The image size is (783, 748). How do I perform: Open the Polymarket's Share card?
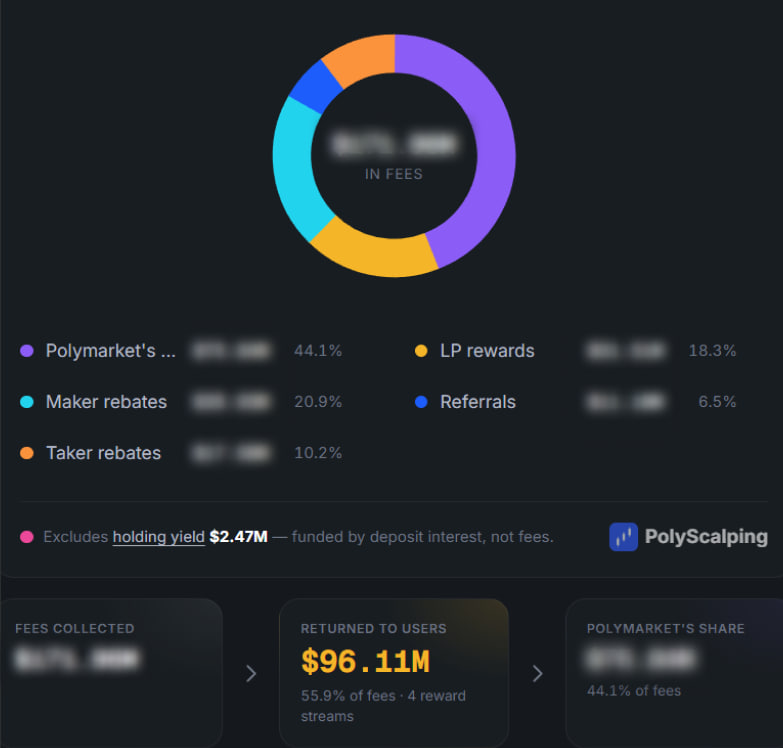pos(675,673)
